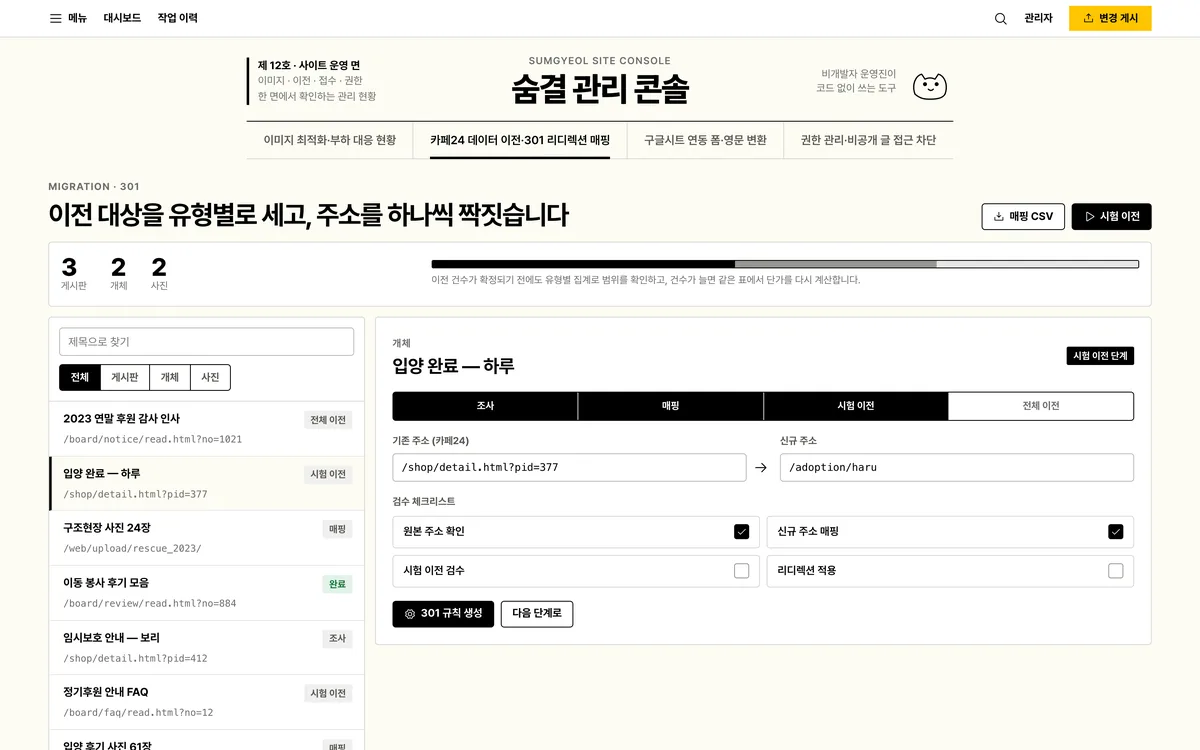
Task: Open 입양 완료 — 하루 list item
Action: point(206,484)
